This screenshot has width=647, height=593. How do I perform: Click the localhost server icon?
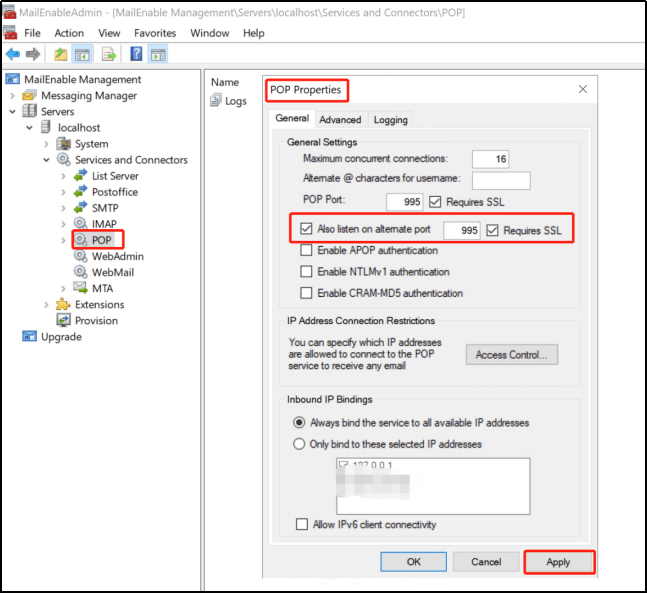46,128
